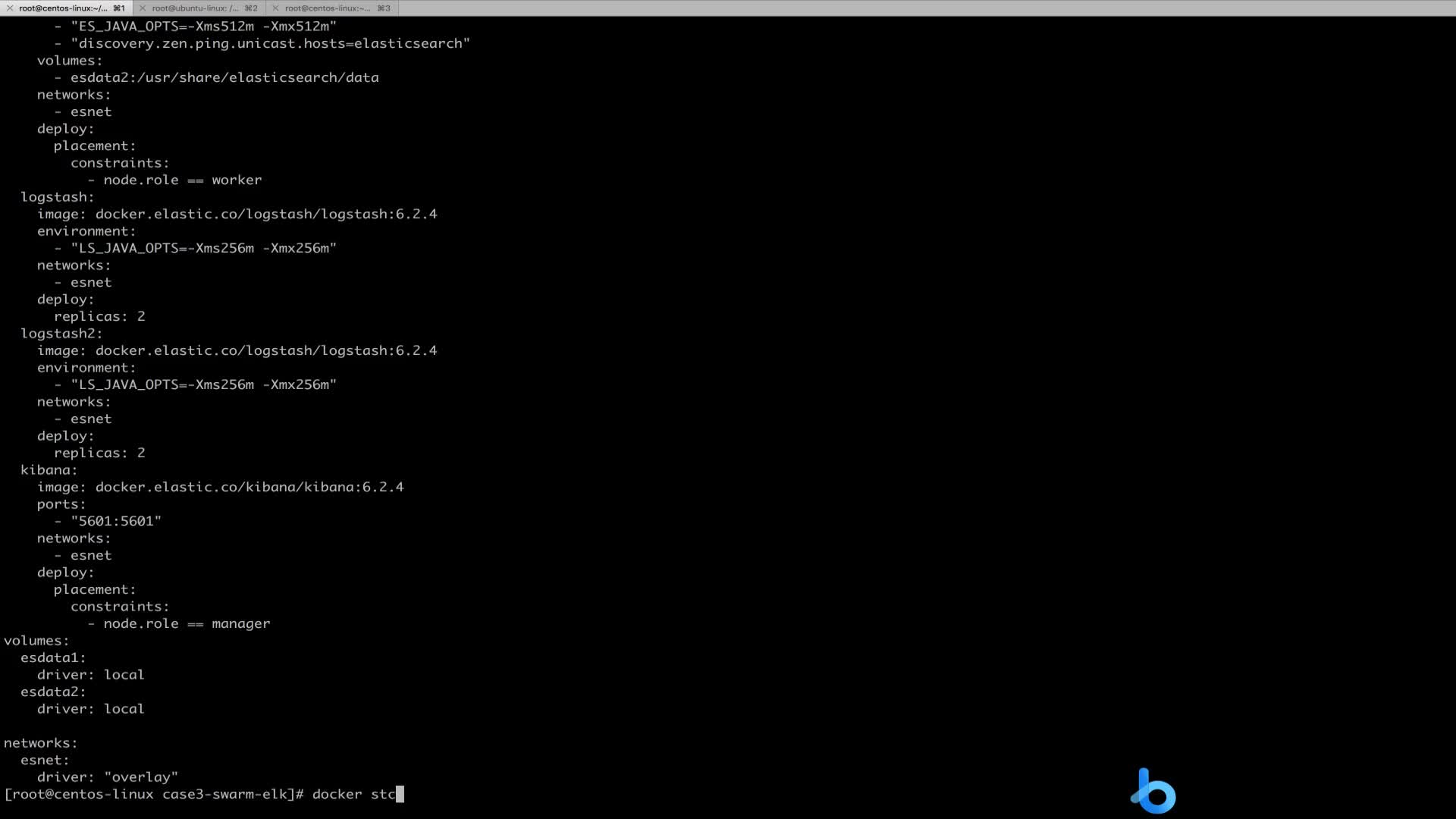This screenshot has width=1456, height=819.
Task: Close the first root@centos-linux tab
Action: 10,8
